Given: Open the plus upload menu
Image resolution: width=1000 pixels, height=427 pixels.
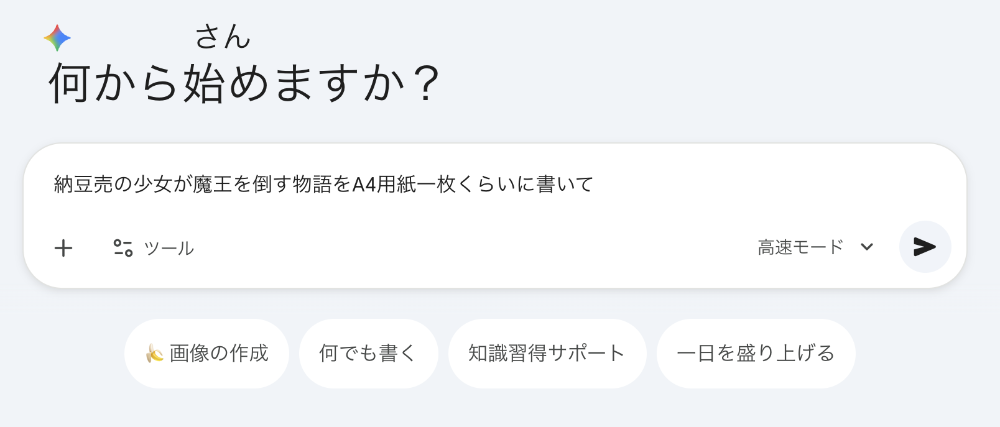Looking at the screenshot, I should (63, 248).
